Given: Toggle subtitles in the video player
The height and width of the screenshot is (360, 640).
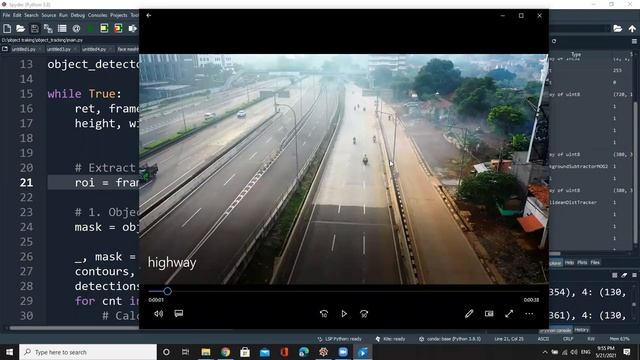Looking at the screenshot, I should tap(179, 313).
